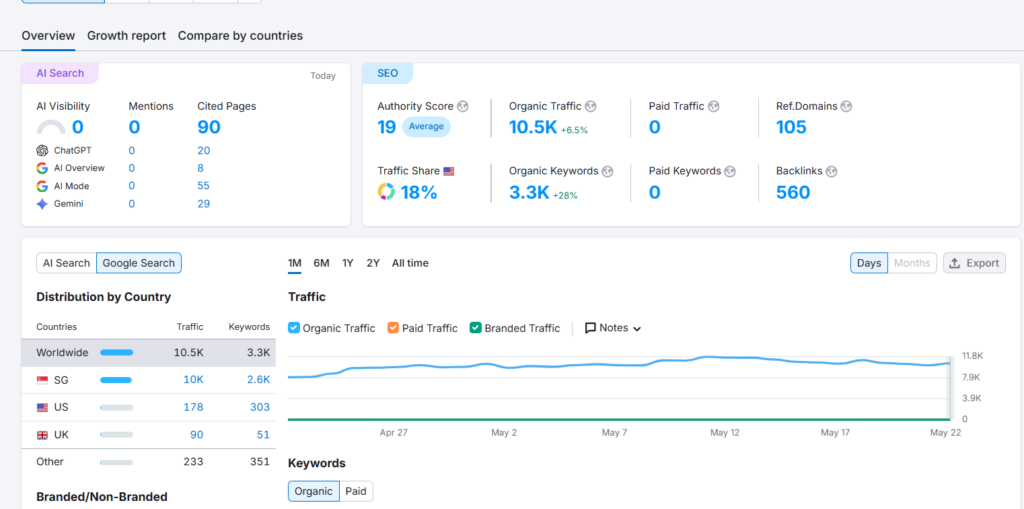This screenshot has height=509, width=1024.
Task: Click the Singapore flag in SG row
Action: (x=42, y=380)
